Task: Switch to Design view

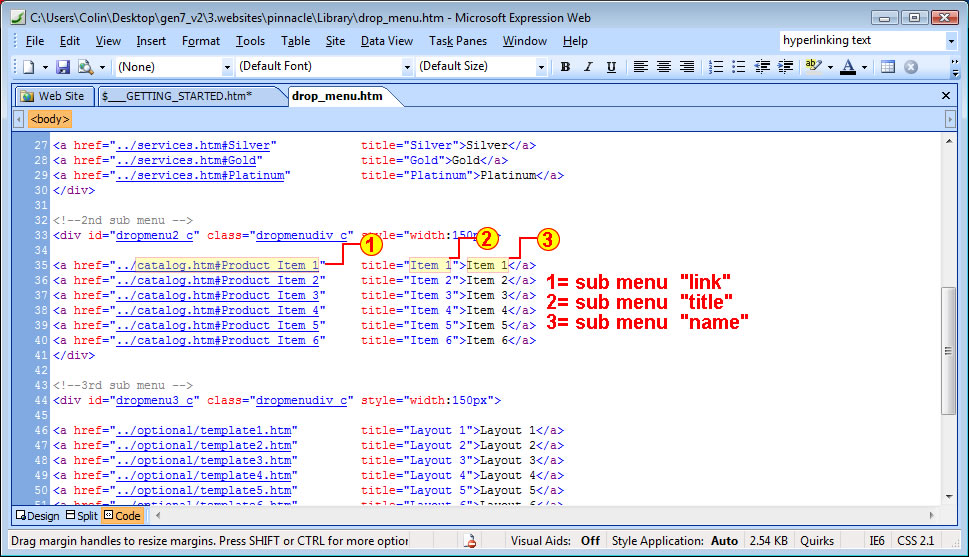Action: (36, 516)
